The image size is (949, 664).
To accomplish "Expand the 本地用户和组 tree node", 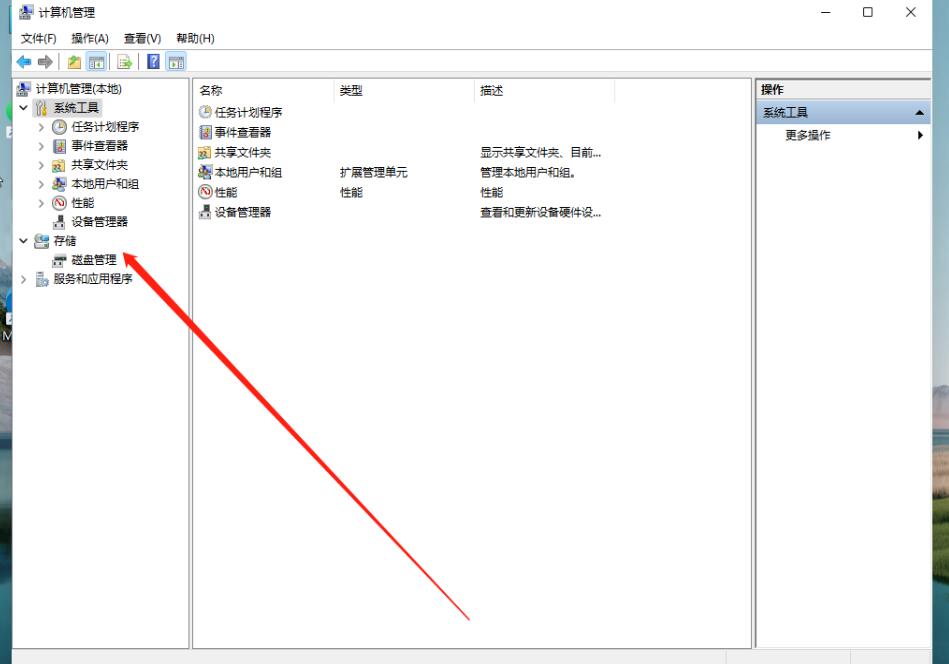I will click(x=41, y=184).
